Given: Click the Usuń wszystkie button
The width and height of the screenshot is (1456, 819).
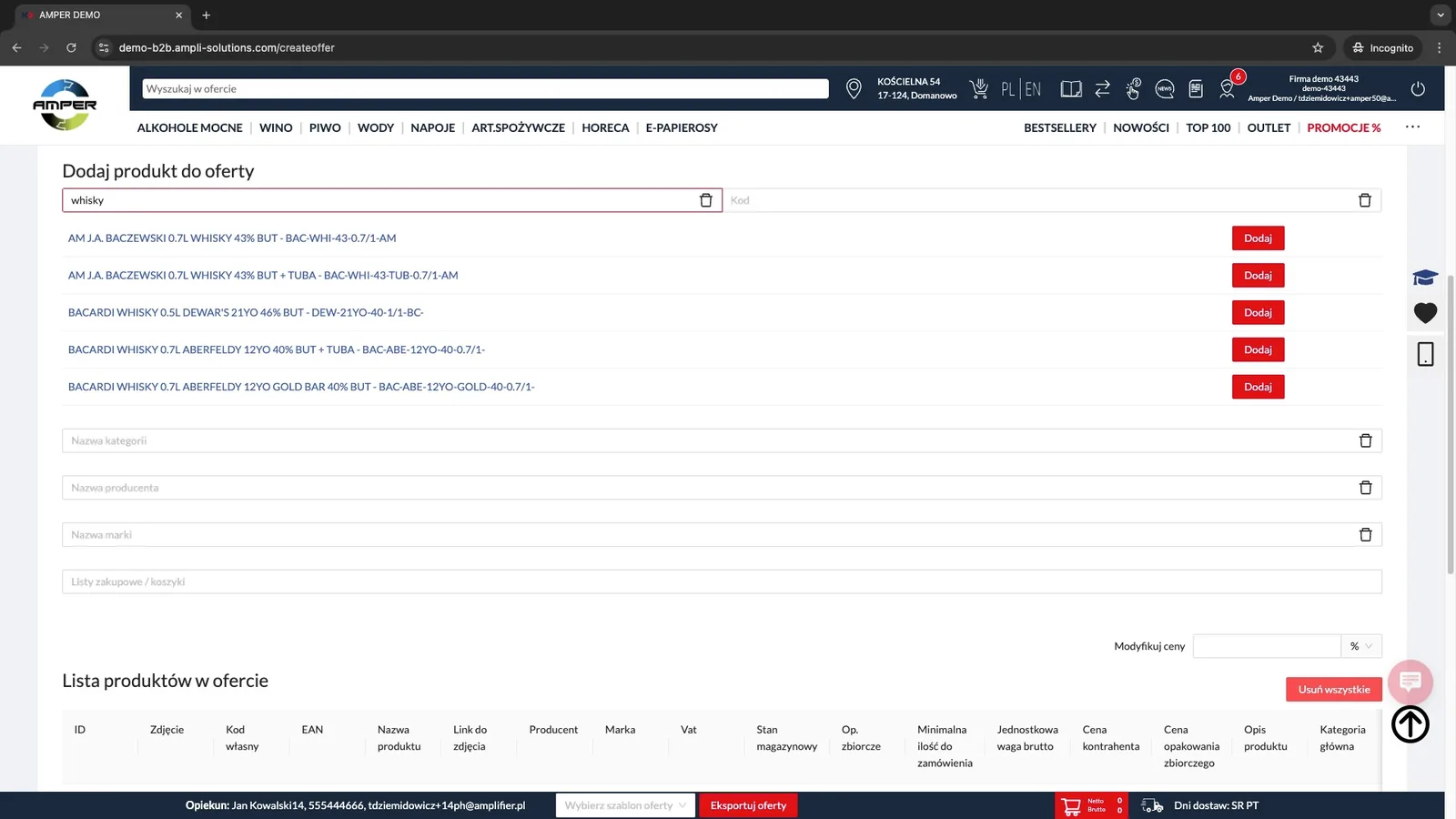Looking at the screenshot, I should 1334,690.
